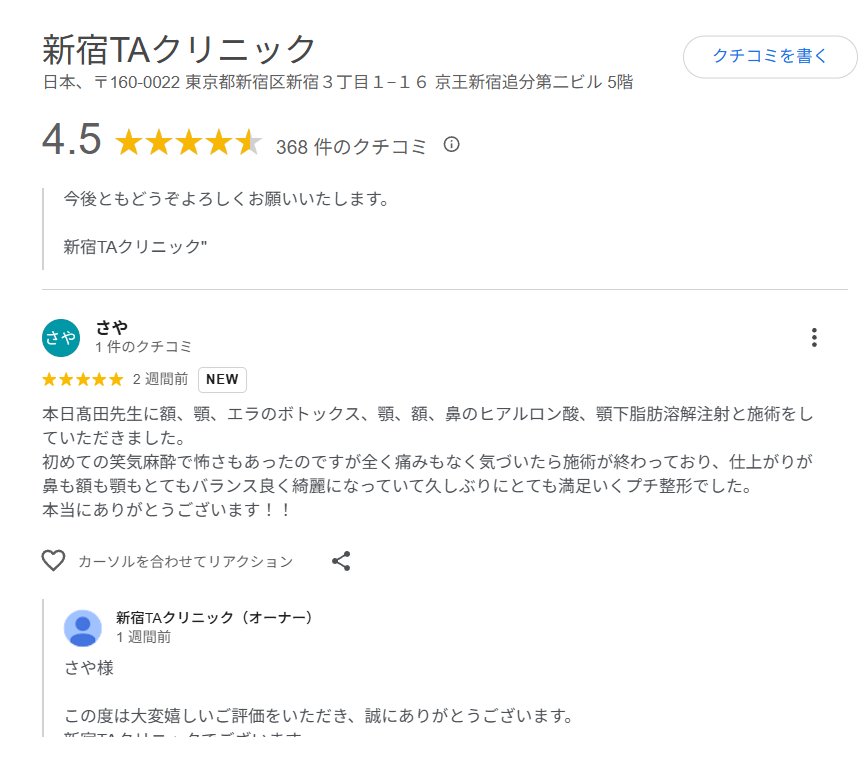Click the share icon under the review
Screen dimensions: 864x757
(x=341, y=561)
